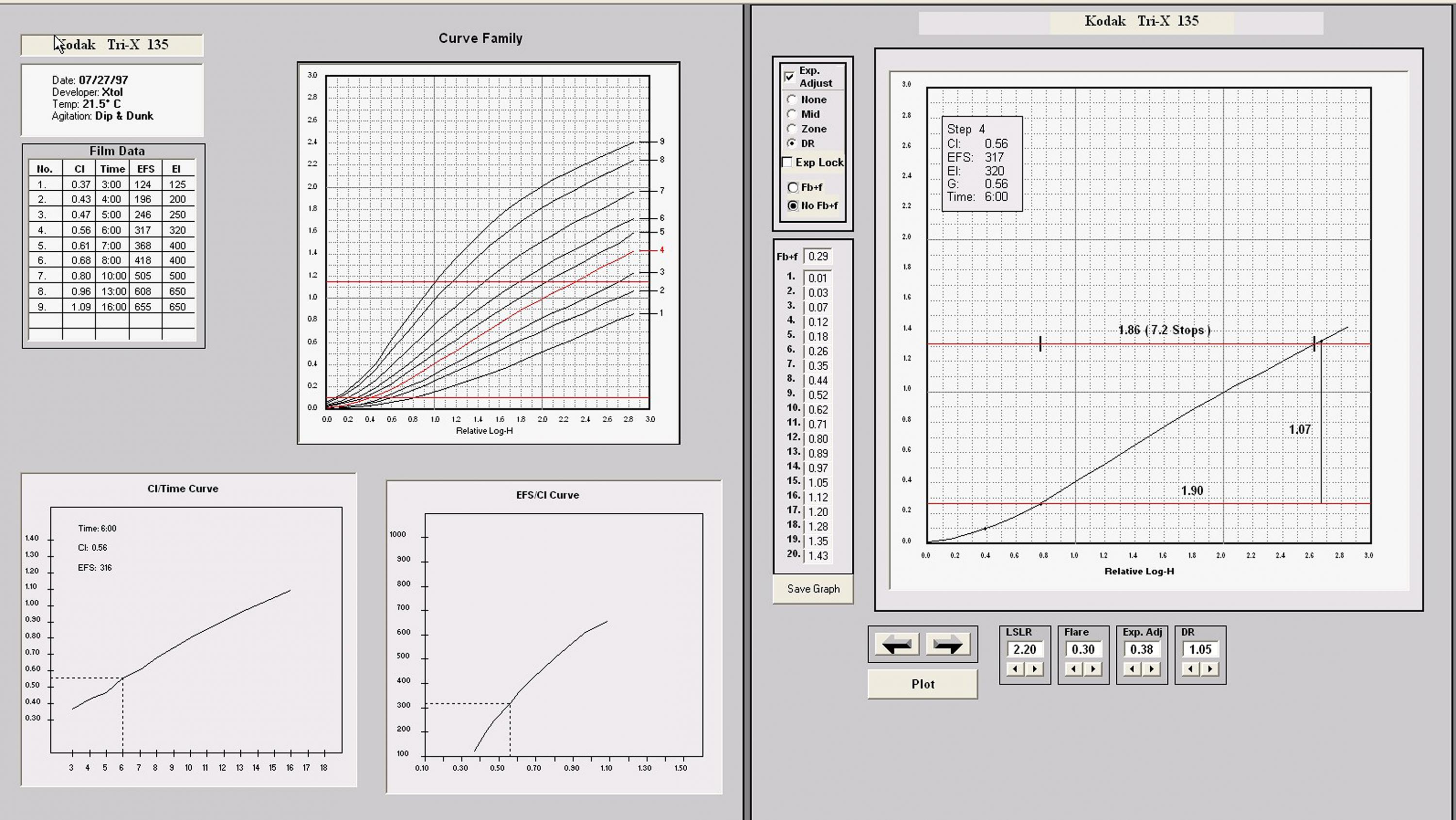Click curve label 1 in Curve Family
This screenshot has width=1456, height=820.
point(662,312)
